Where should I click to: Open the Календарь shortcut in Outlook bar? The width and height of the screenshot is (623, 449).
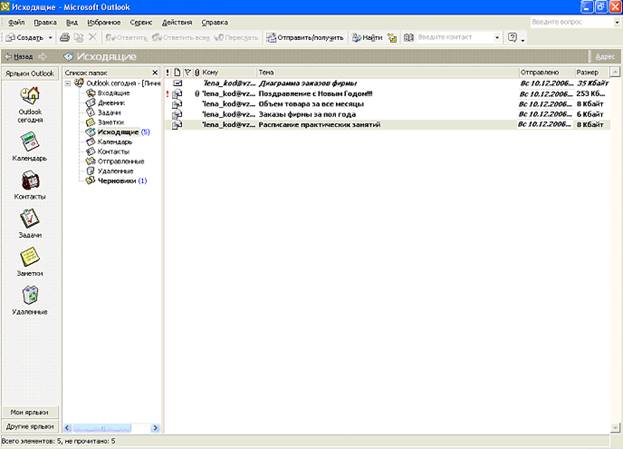(29, 142)
